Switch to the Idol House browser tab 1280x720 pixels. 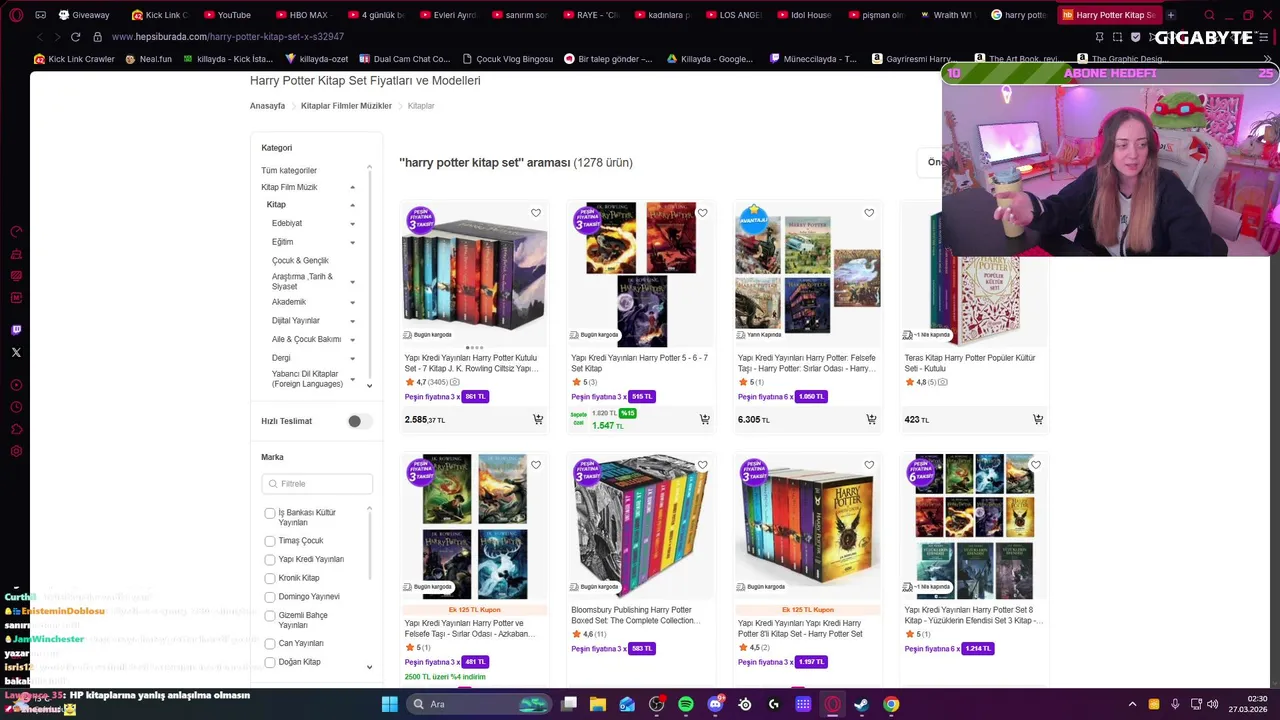point(804,15)
